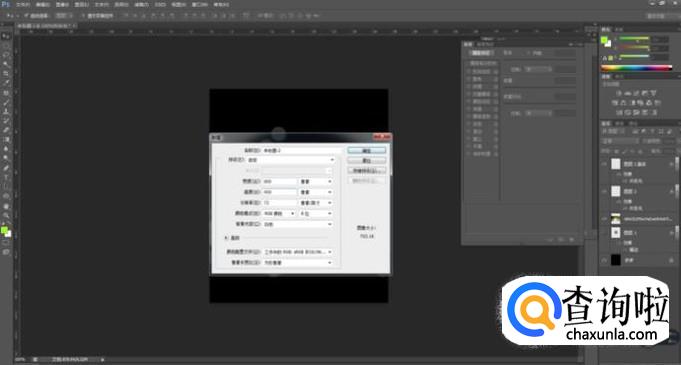681x365 pixels.
Task: Open the preset dropdown in New dialog
Action: [x=298, y=160]
